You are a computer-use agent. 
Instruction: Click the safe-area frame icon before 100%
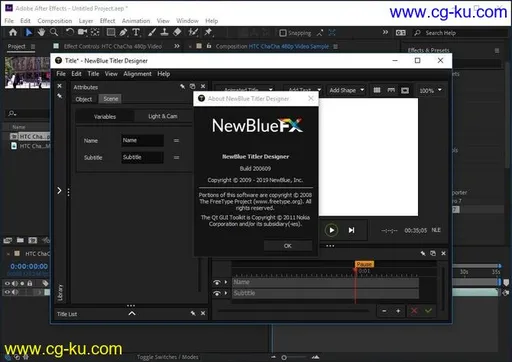point(405,90)
